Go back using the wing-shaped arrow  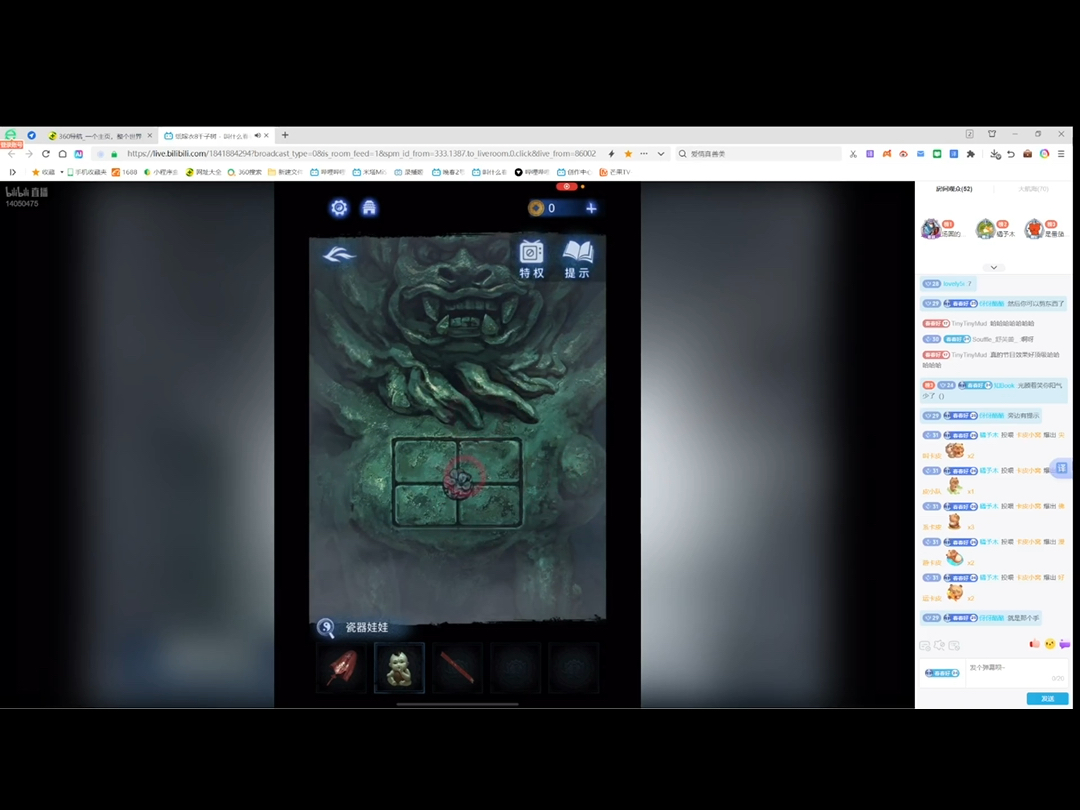[339, 255]
